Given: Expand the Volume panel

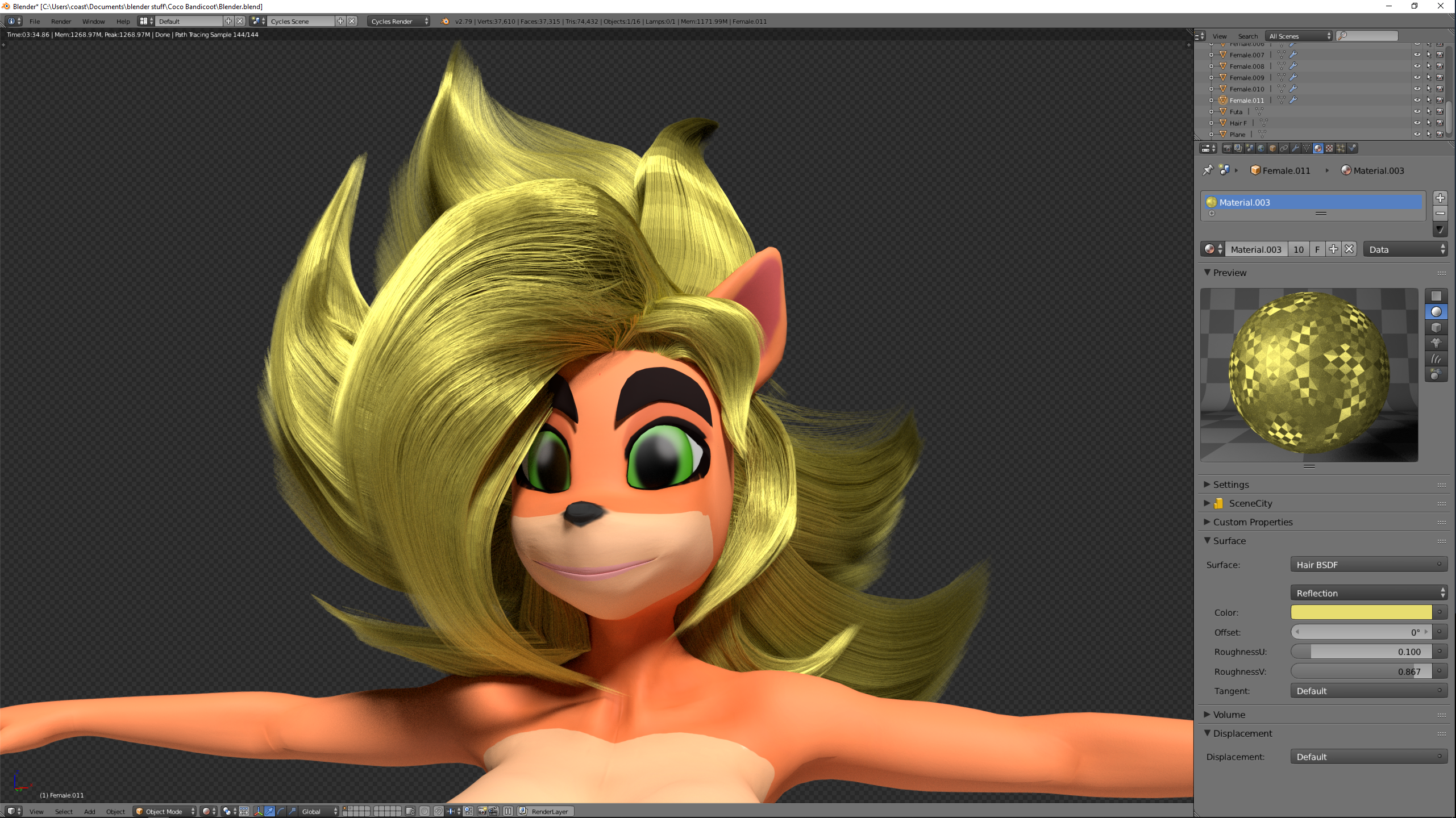Looking at the screenshot, I should pyautogui.click(x=1229, y=715).
